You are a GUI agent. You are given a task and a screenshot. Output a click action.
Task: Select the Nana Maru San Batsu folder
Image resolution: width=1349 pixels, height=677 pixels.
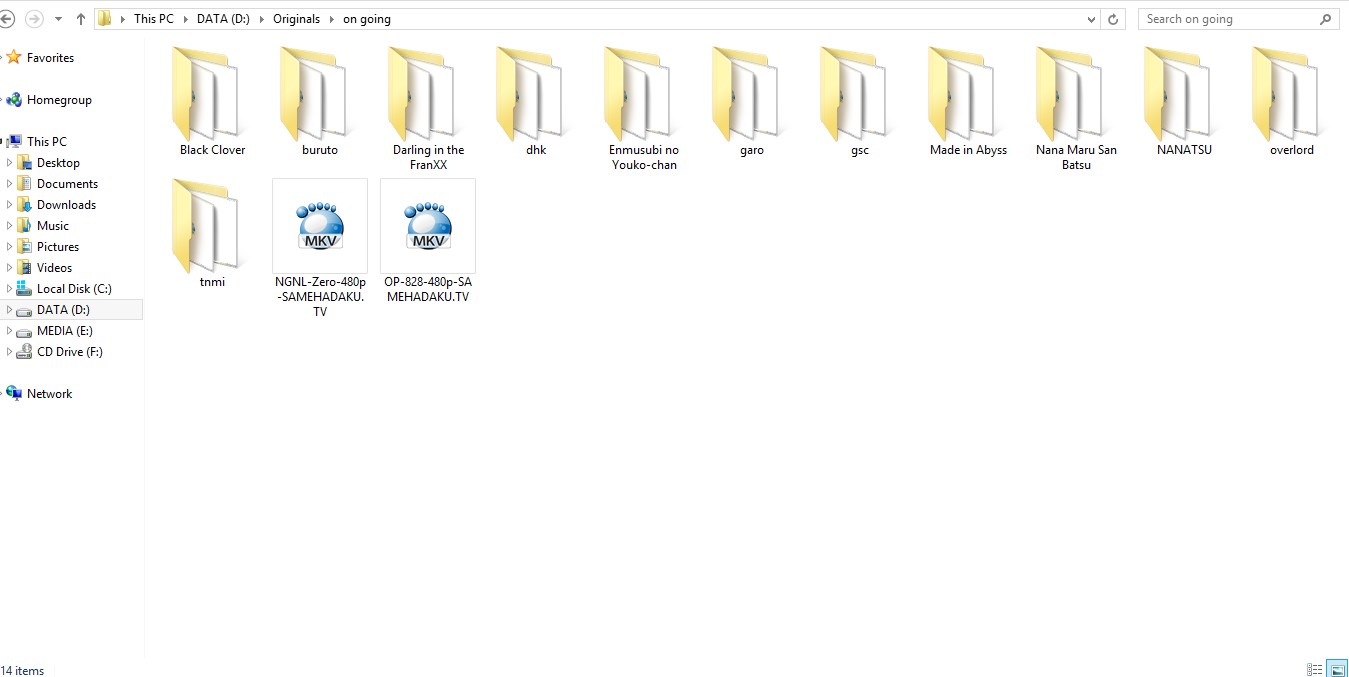pyautogui.click(x=1076, y=109)
